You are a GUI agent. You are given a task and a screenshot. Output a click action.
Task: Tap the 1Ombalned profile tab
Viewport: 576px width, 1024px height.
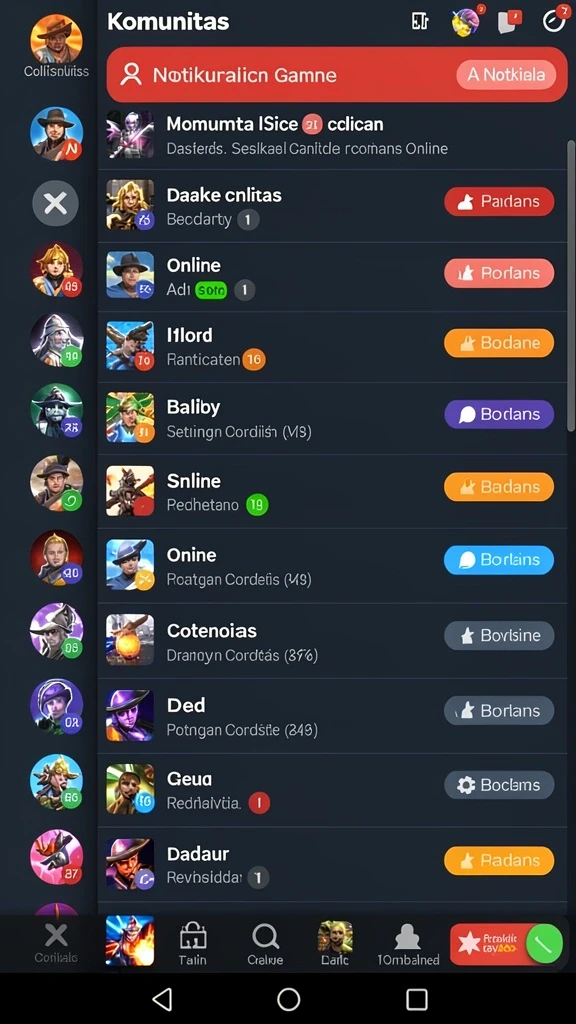pos(408,945)
